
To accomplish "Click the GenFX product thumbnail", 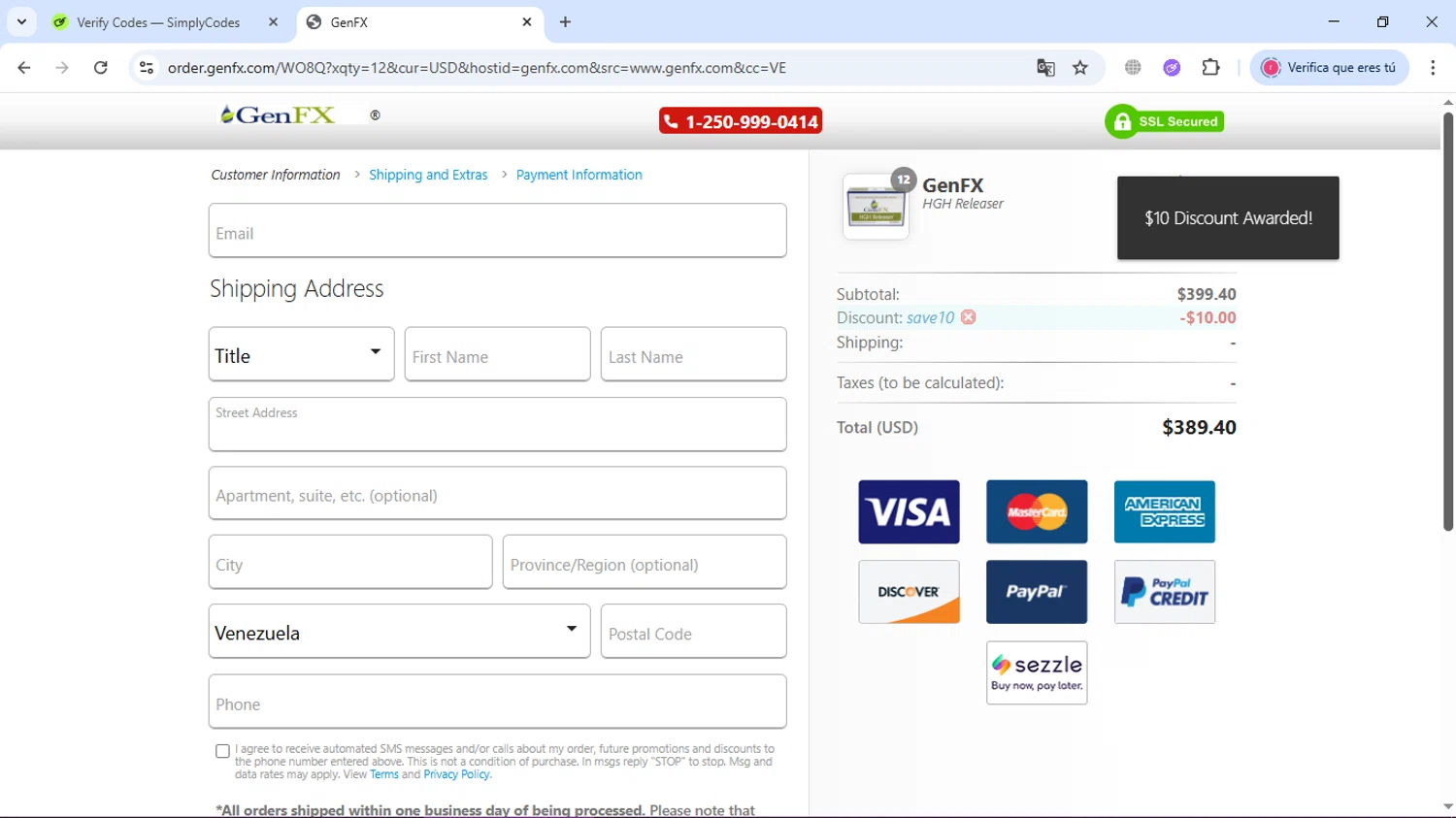I will (x=876, y=207).
